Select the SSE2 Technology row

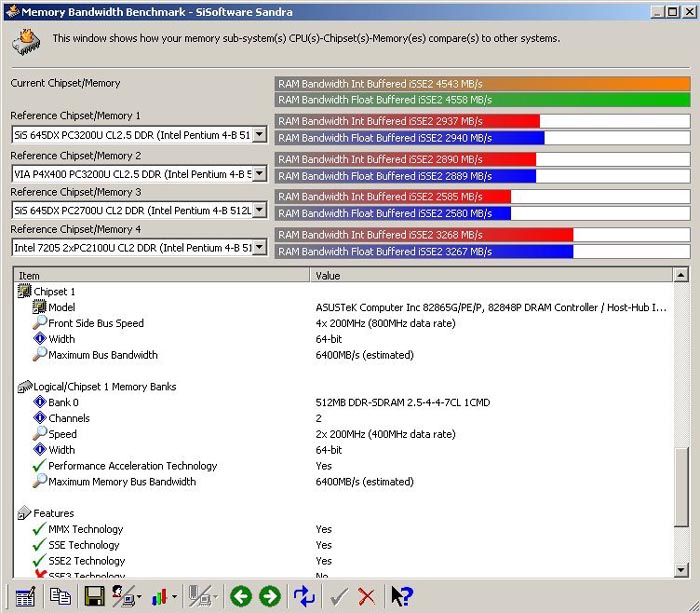[x=344, y=561]
